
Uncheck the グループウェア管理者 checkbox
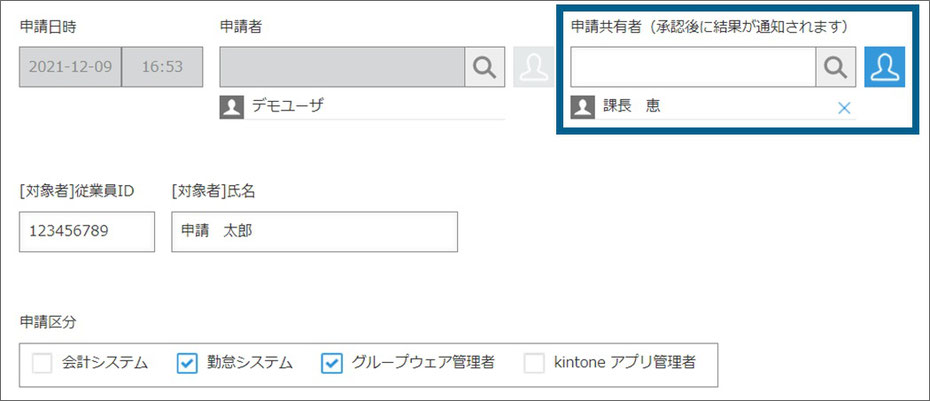pyautogui.click(x=332, y=363)
